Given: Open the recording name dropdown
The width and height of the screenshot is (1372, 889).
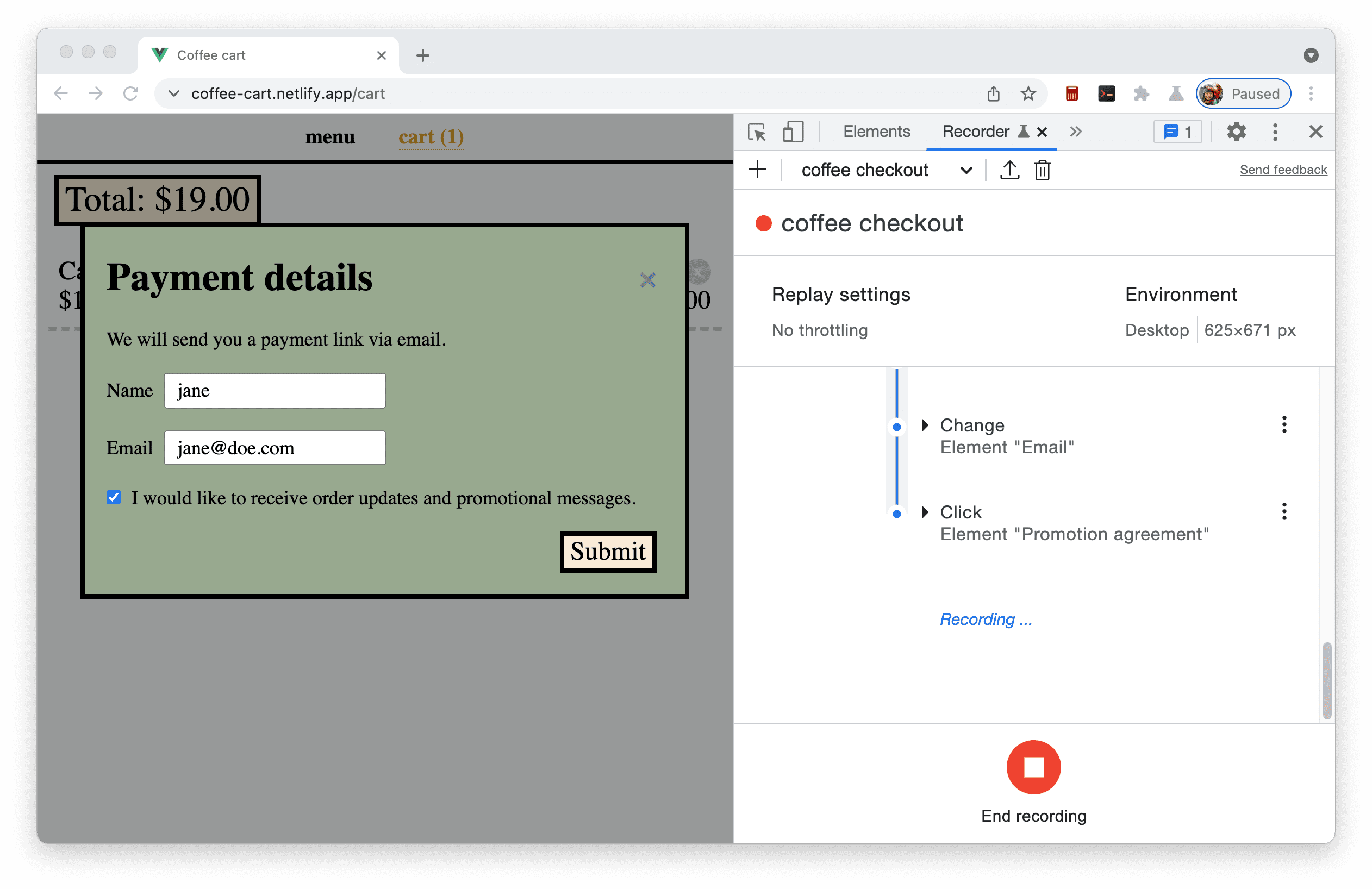Looking at the screenshot, I should click(966, 170).
